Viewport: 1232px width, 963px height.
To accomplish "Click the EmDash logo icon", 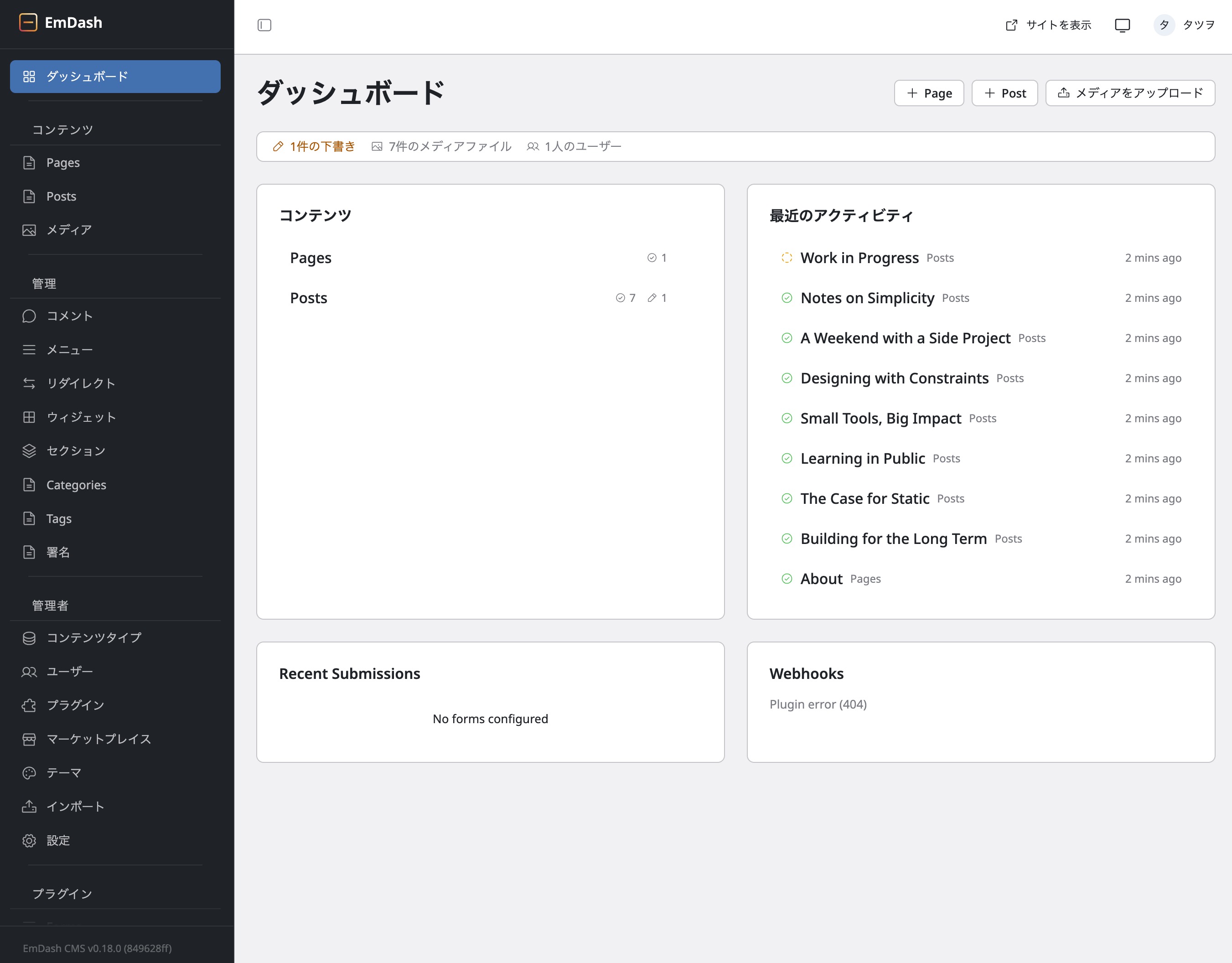I will point(28,22).
